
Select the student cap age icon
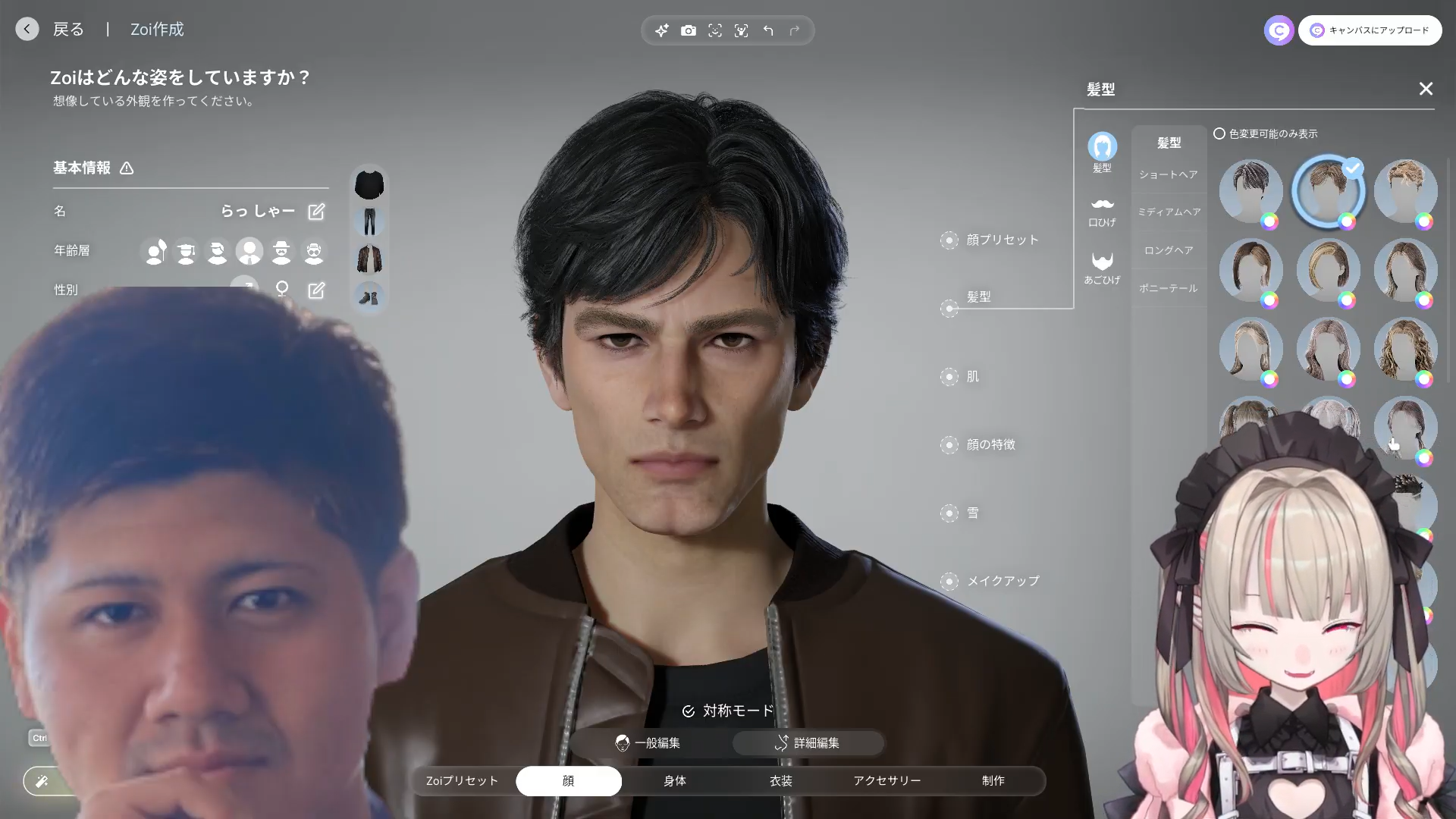point(186,251)
